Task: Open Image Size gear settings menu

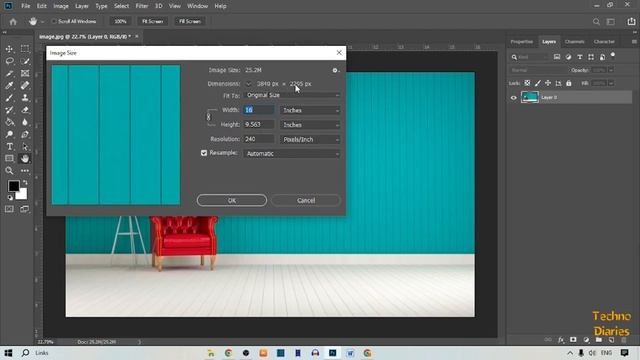Action: pos(335,70)
